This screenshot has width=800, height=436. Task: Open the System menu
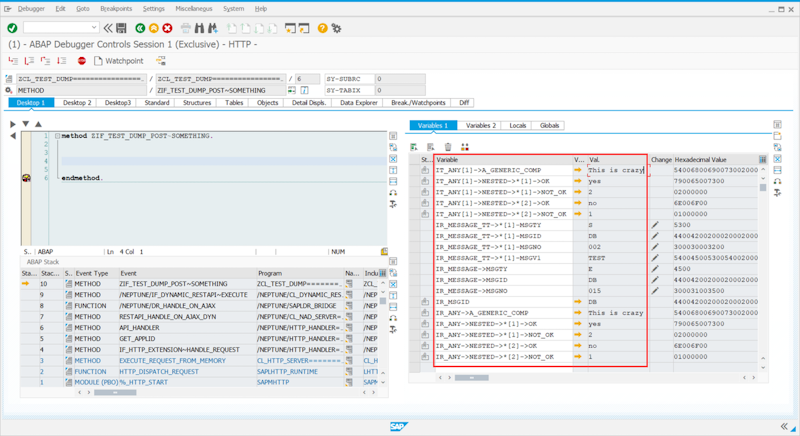[x=233, y=9]
